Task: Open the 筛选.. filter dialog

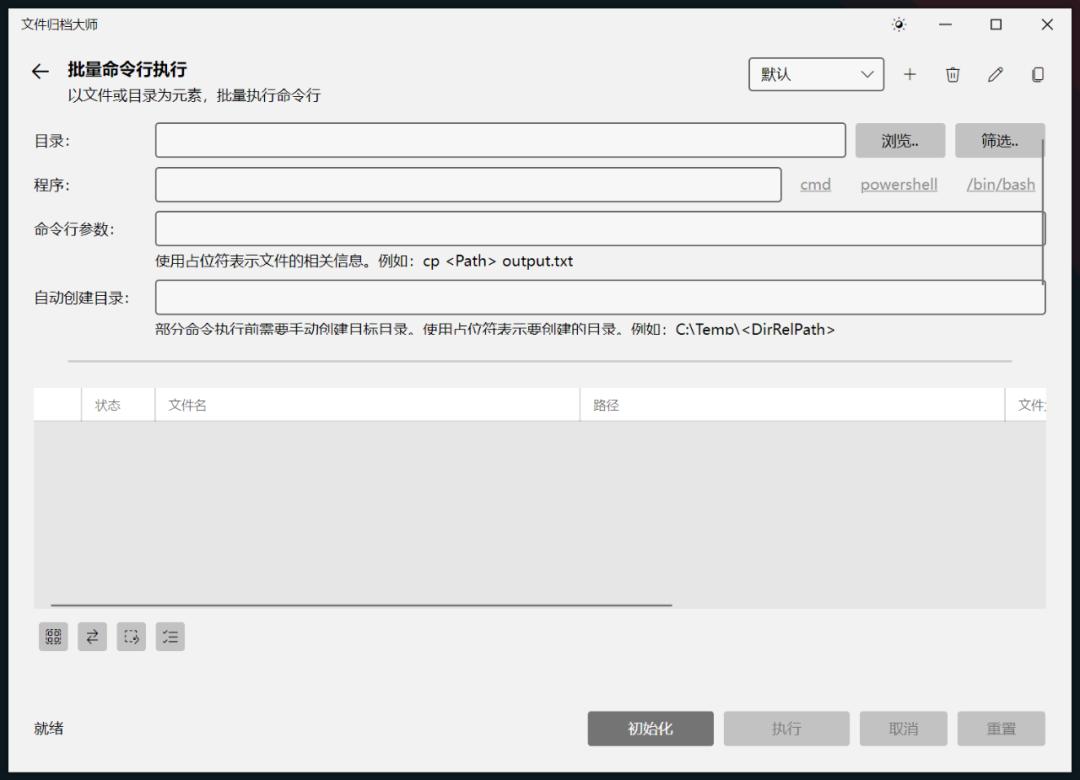Action: [1000, 140]
